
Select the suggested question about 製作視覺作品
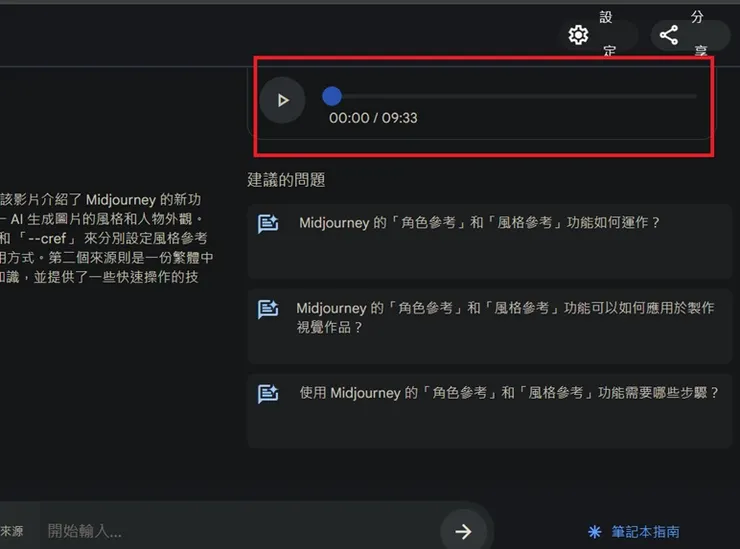pyautogui.click(x=489, y=326)
